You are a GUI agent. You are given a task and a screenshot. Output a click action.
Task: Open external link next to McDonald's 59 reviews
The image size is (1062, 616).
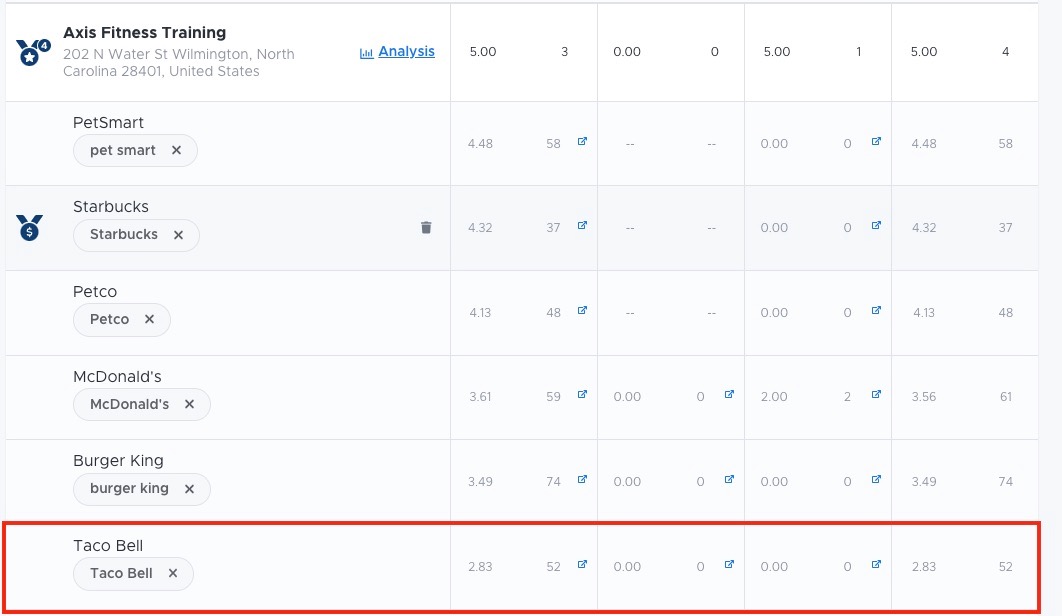582,394
